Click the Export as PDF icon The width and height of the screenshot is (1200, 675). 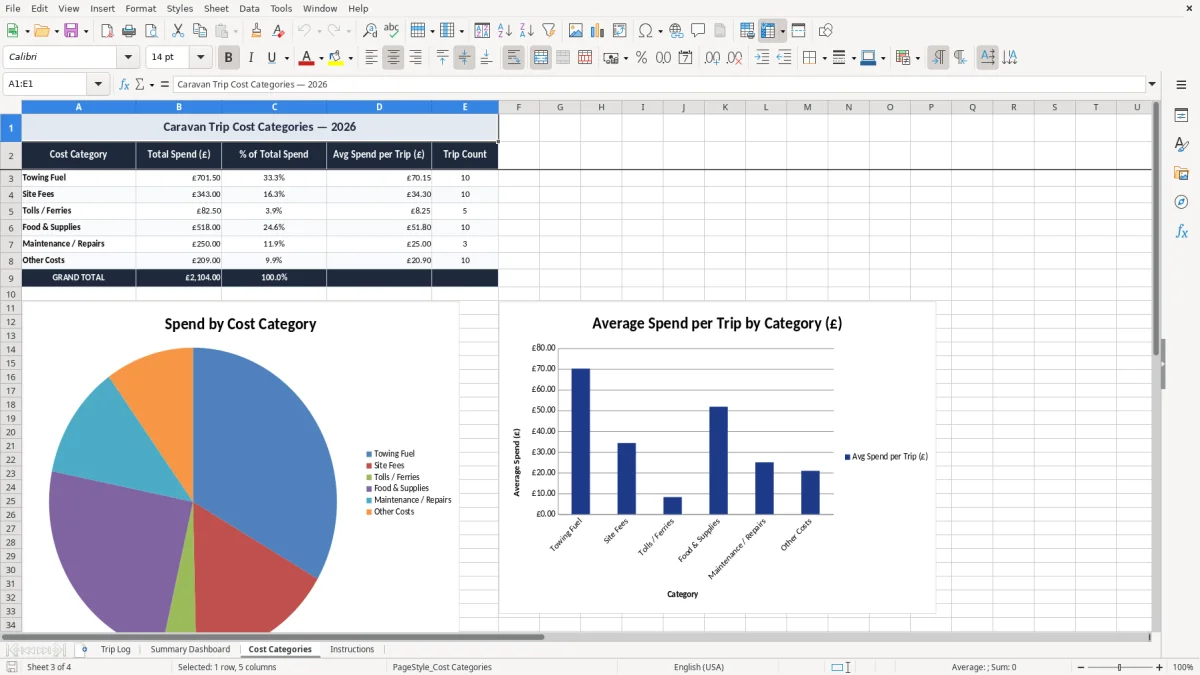106,31
